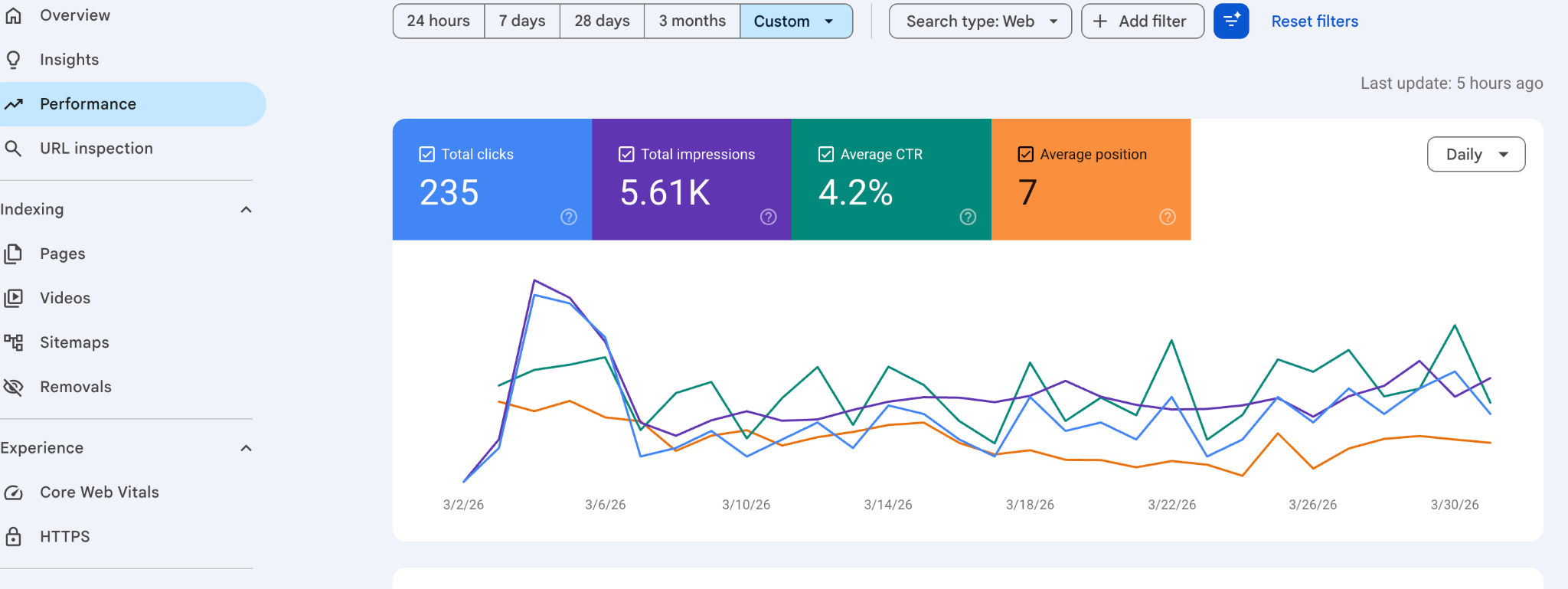Click the Insights lightbulb icon
The image size is (1568, 589).
pyautogui.click(x=13, y=60)
